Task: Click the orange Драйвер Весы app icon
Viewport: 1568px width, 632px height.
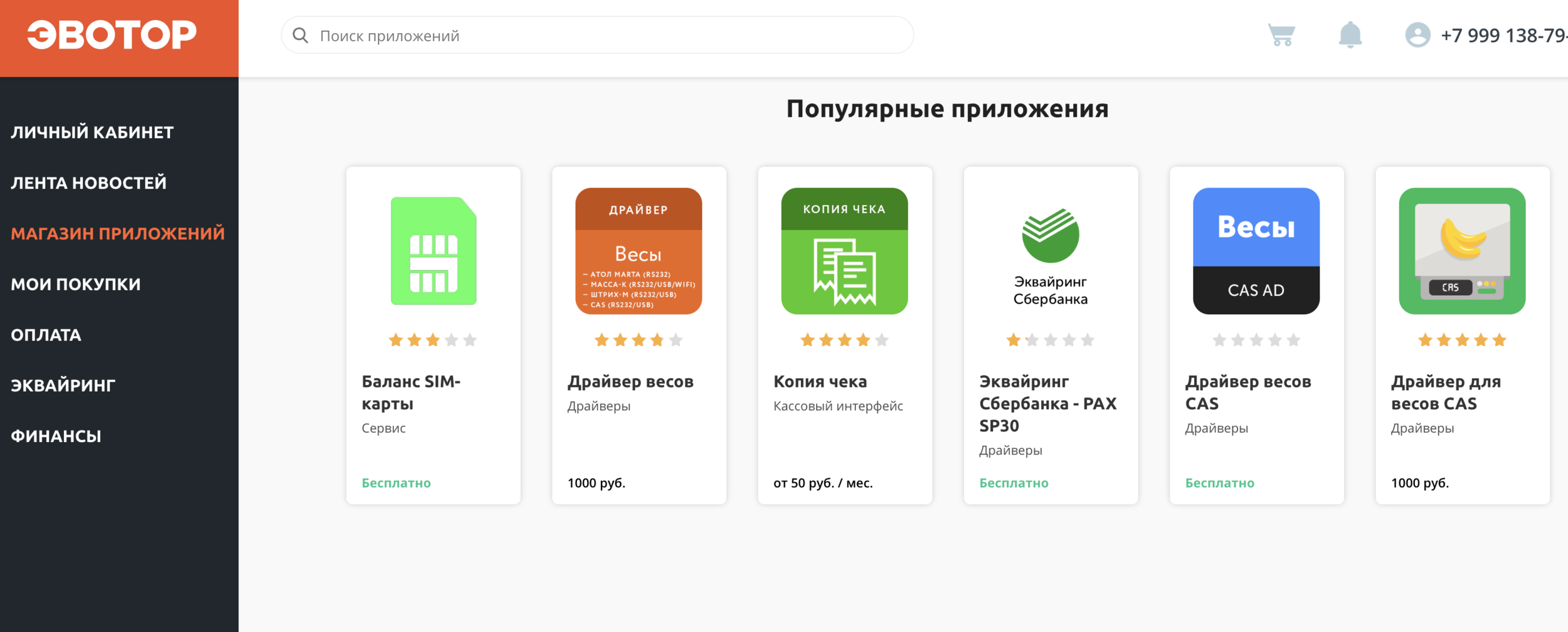Action: tap(638, 251)
